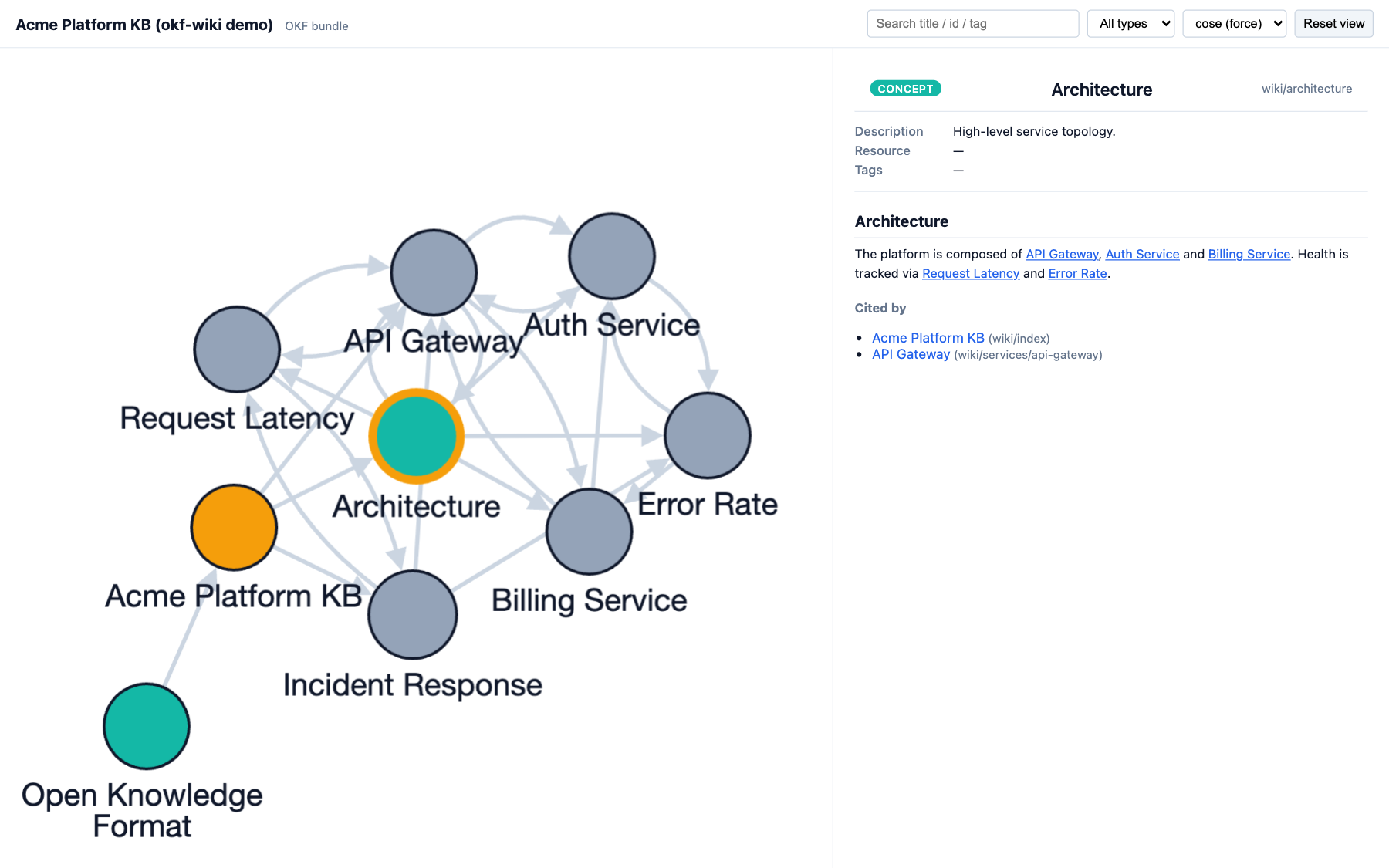This screenshot has width=1389, height=868.
Task: Click the wiki/architecture path text
Action: click(x=1306, y=89)
